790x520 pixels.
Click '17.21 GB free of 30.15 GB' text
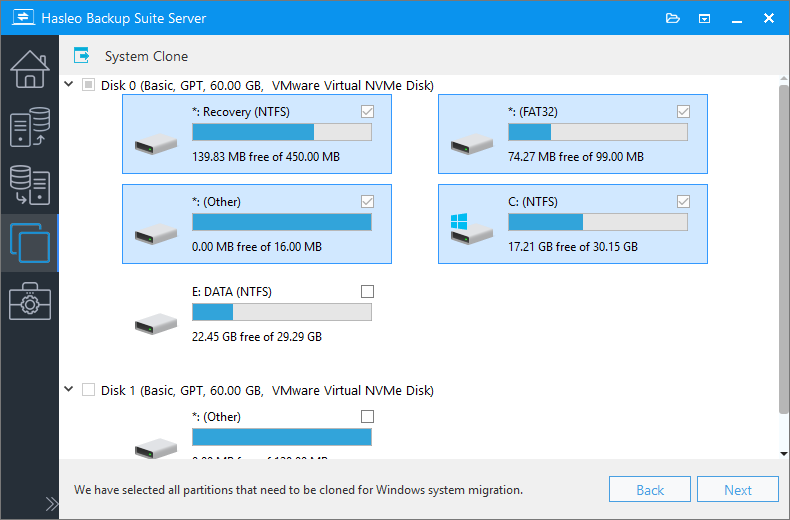(x=573, y=247)
